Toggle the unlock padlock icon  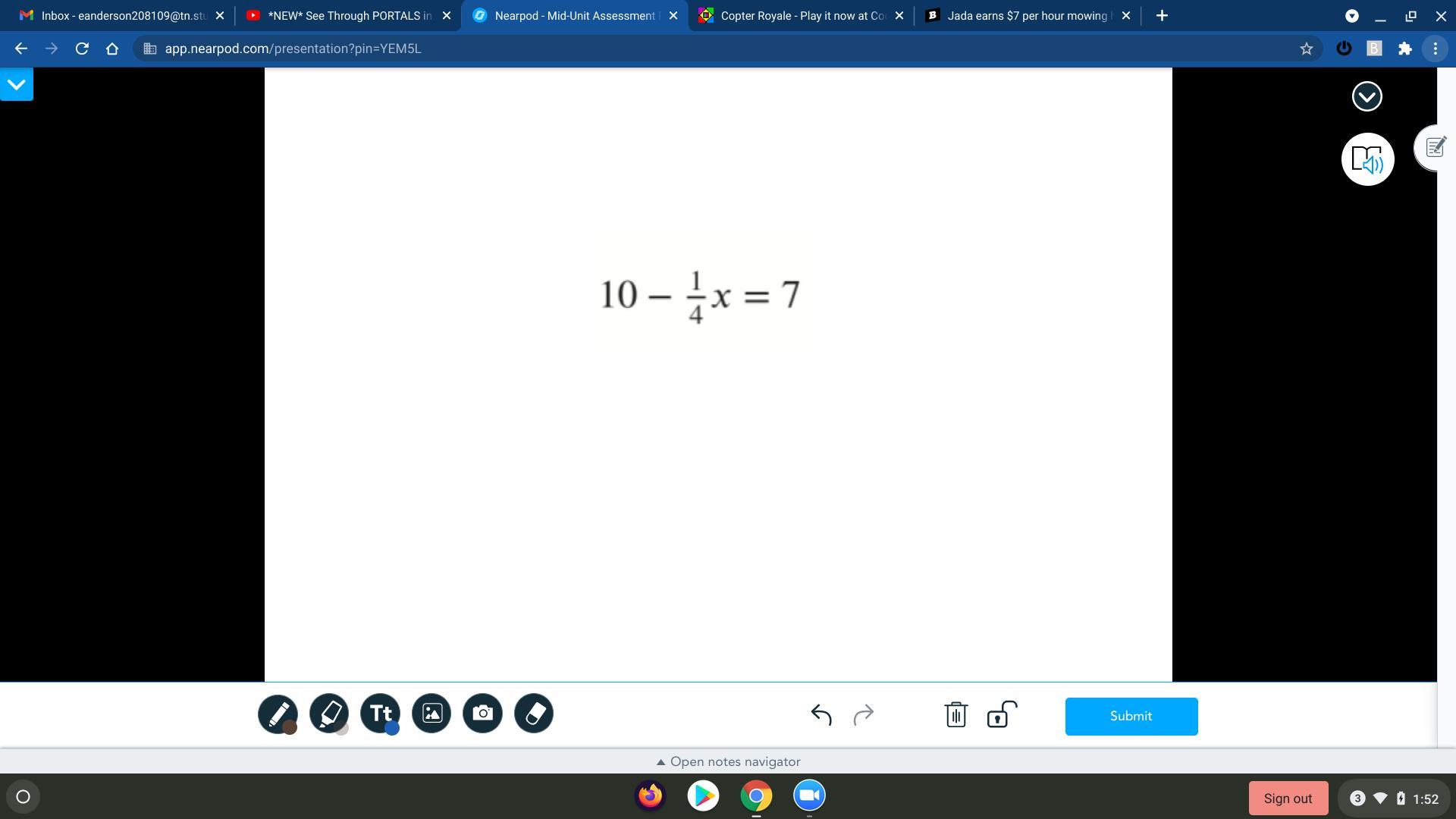(999, 714)
